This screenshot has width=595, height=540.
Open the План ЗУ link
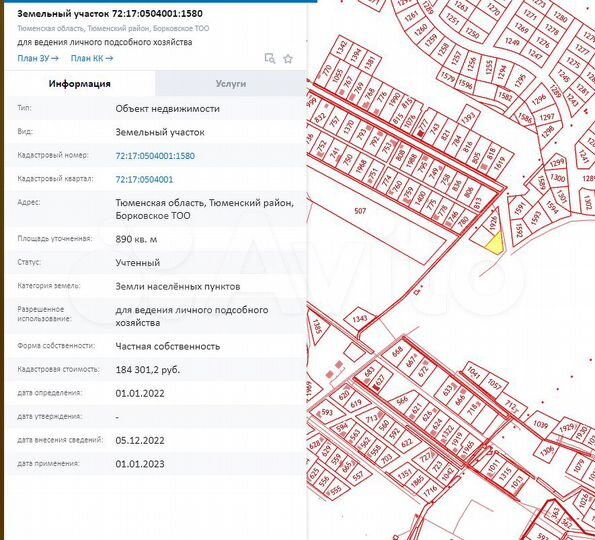click(x=38, y=58)
